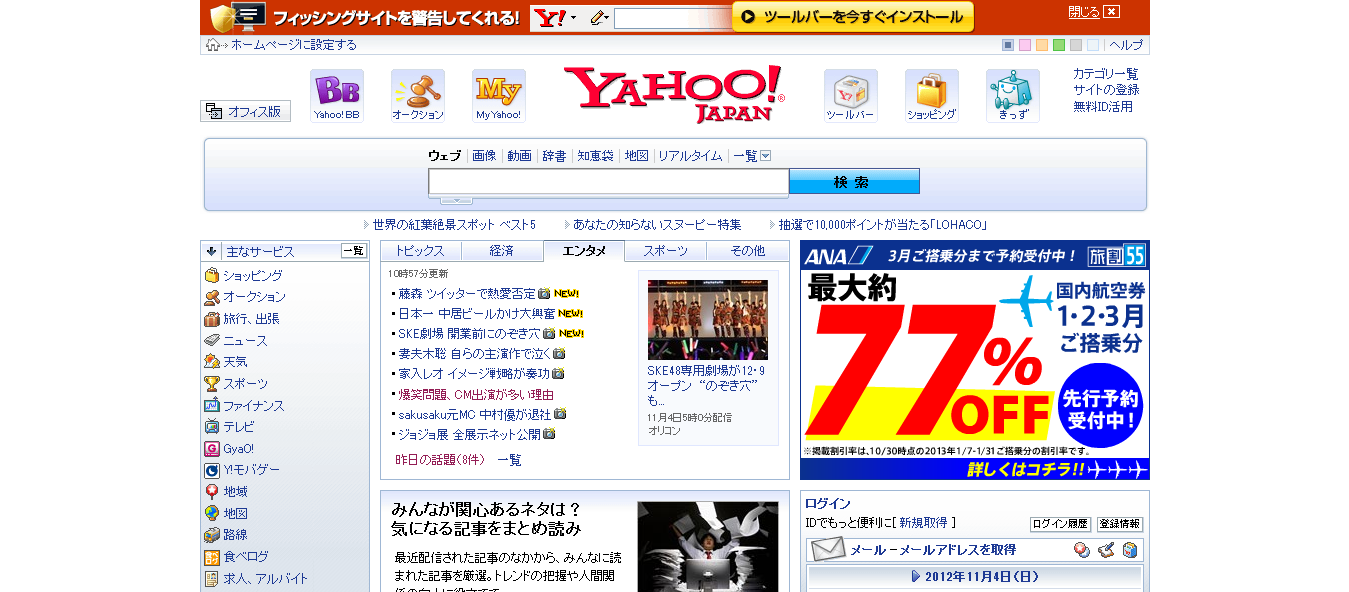The width and height of the screenshot is (1349, 592).
Task: Select the dark blue theme swatch
Action: (1008, 45)
